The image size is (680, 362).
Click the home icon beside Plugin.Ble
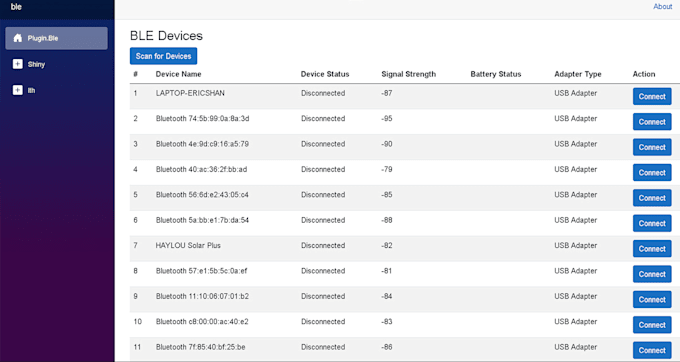point(17,38)
